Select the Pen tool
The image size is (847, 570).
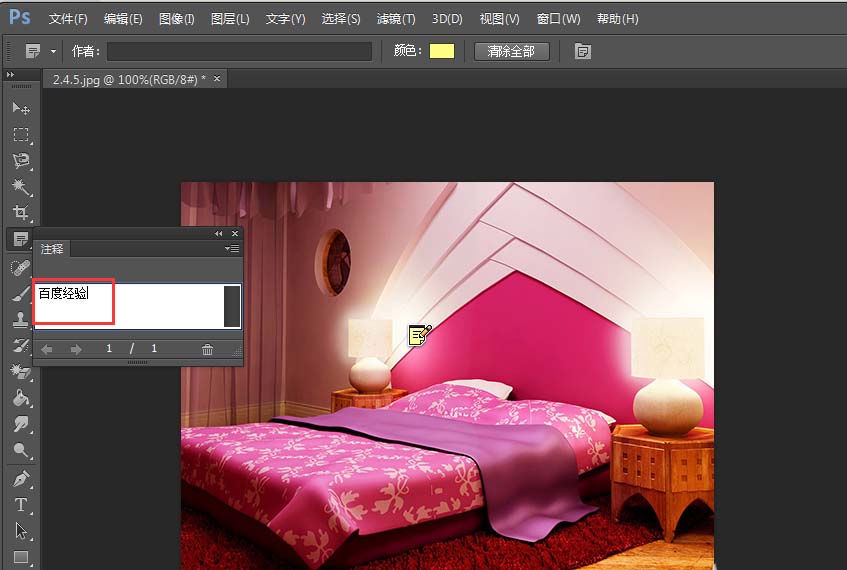[x=21, y=479]
